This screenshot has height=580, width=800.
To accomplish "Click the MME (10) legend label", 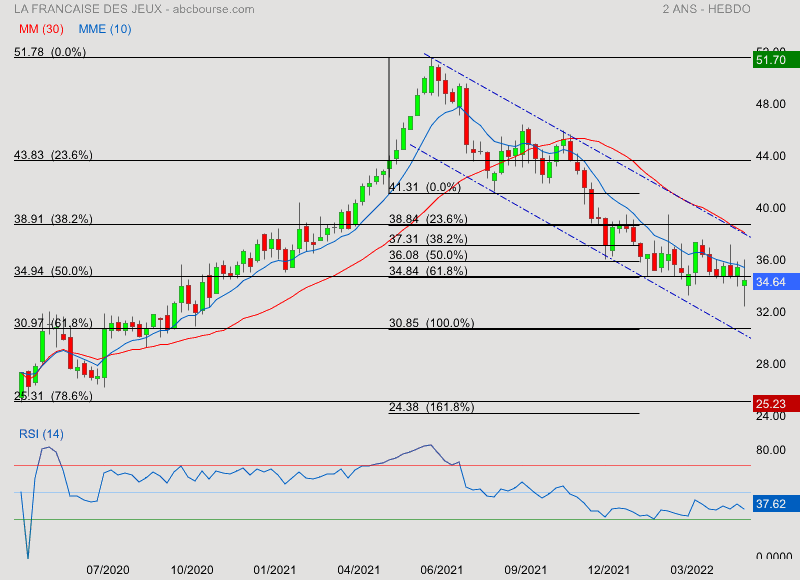I will (x=105, y=29).
